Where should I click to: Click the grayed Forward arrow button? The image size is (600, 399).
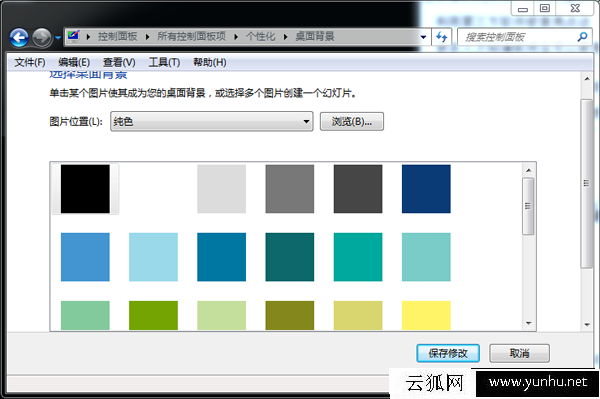point(42,37)
